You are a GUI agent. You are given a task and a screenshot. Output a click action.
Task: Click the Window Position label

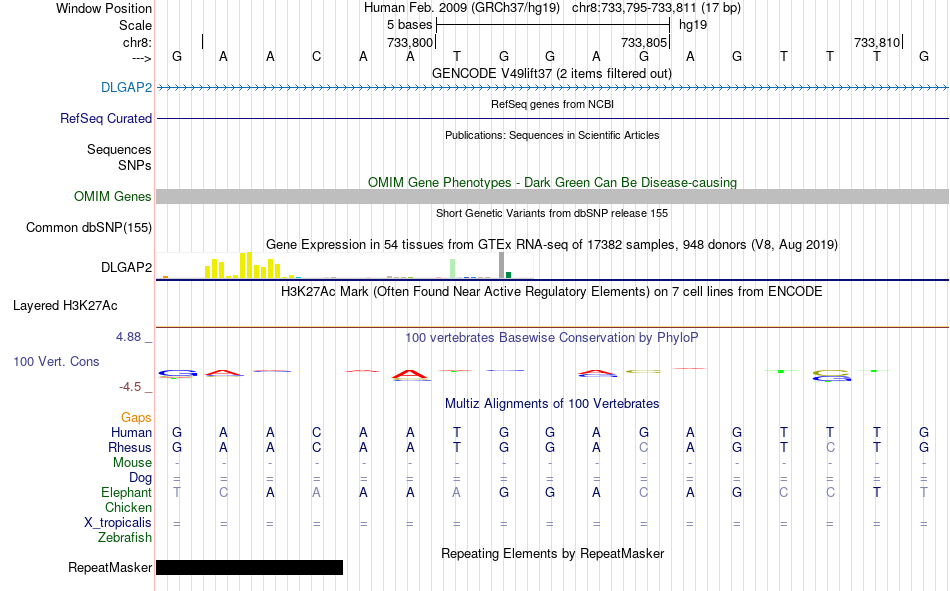click(x=104, y=8)
